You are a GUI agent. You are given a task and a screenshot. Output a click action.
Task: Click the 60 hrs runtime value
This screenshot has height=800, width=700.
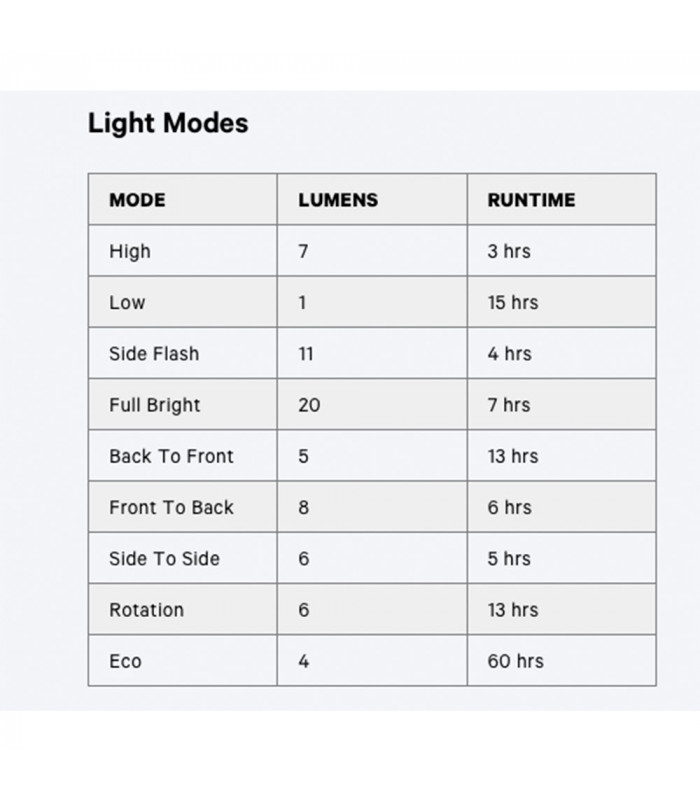pyautogui.click(x=515, y=661)
